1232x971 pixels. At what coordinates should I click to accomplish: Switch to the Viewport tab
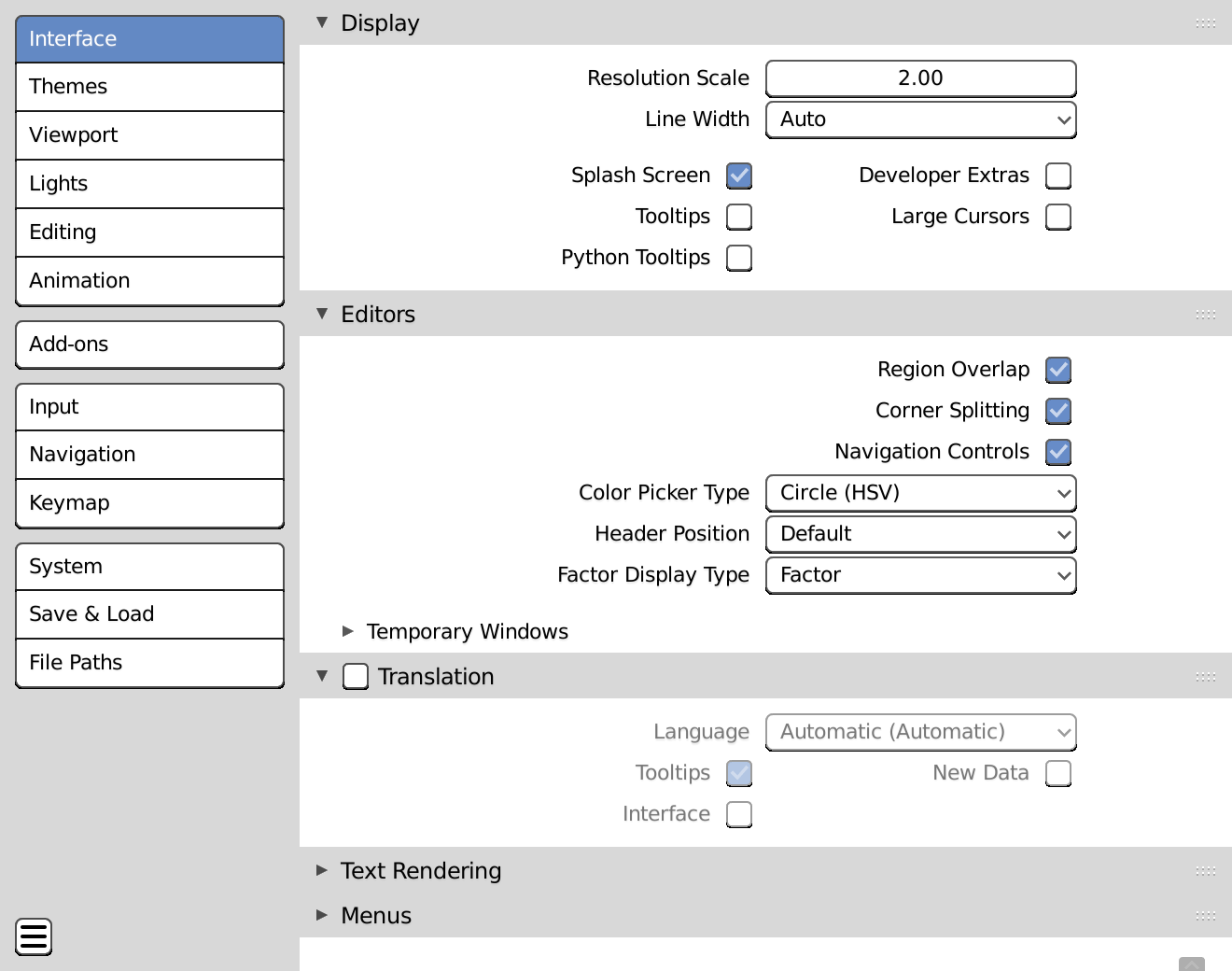pyautogui.click(x=149, y=135)
